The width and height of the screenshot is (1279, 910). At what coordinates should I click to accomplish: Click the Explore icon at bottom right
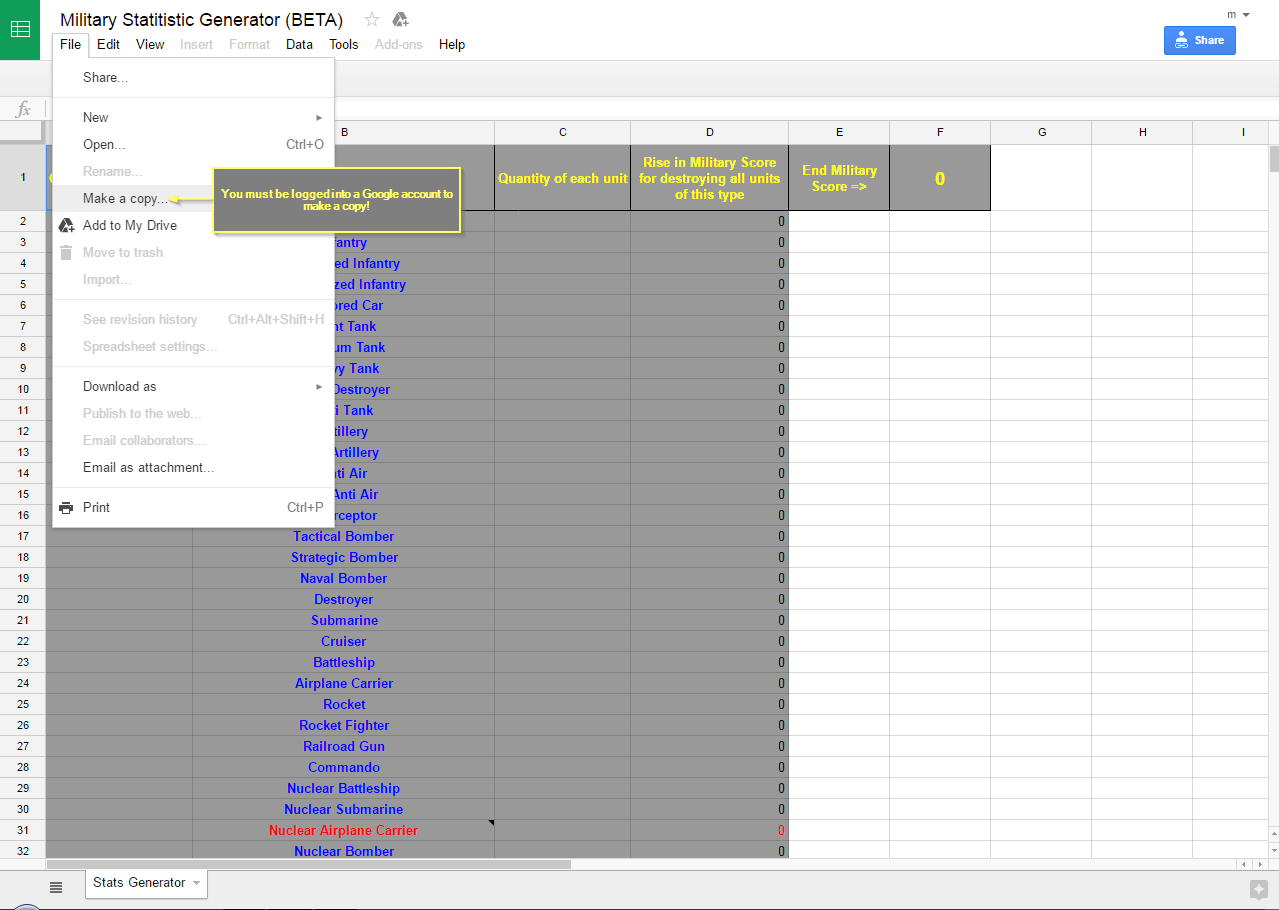tap(1259, 889)
